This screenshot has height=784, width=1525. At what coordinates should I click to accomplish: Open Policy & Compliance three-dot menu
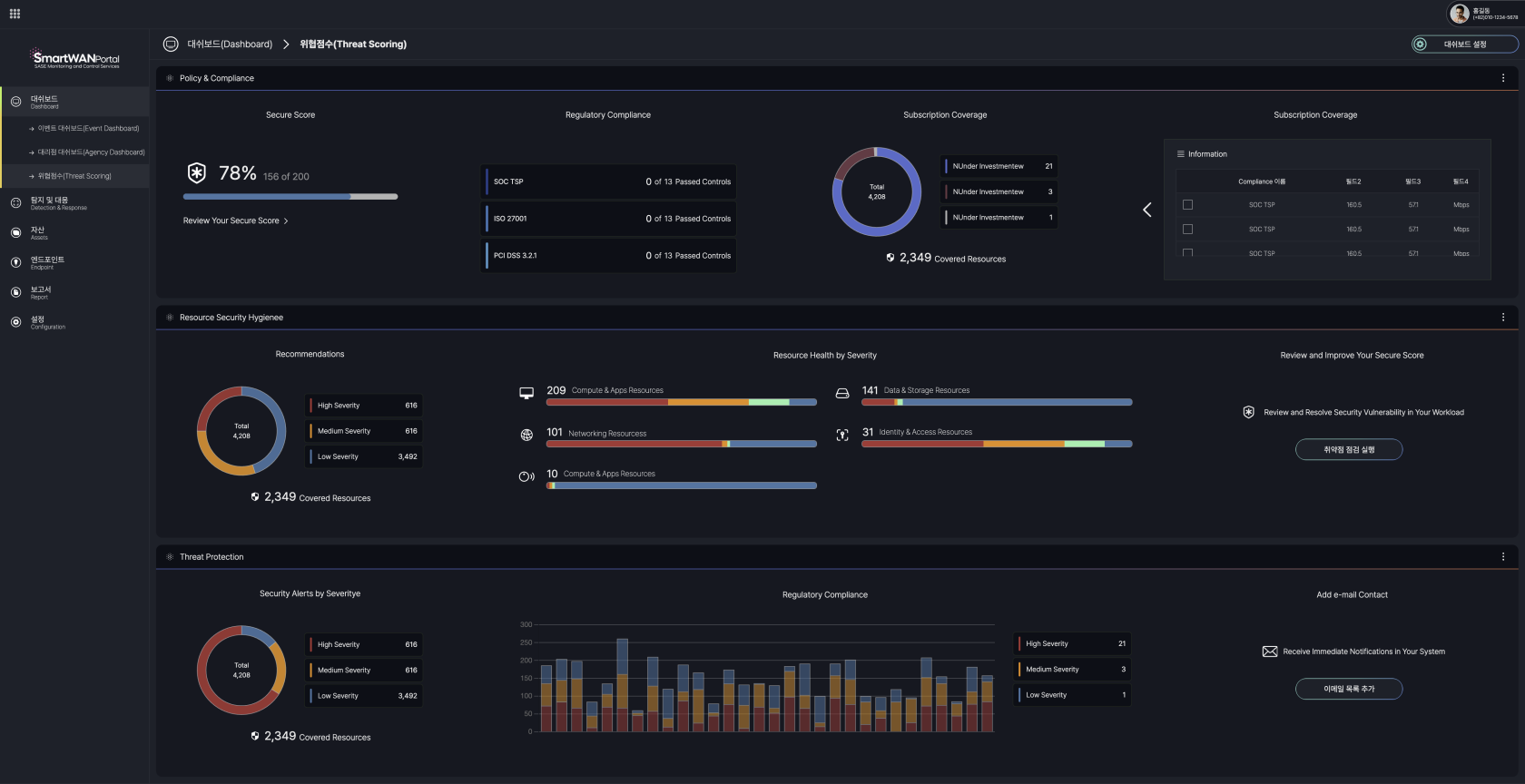[1503, 78]
